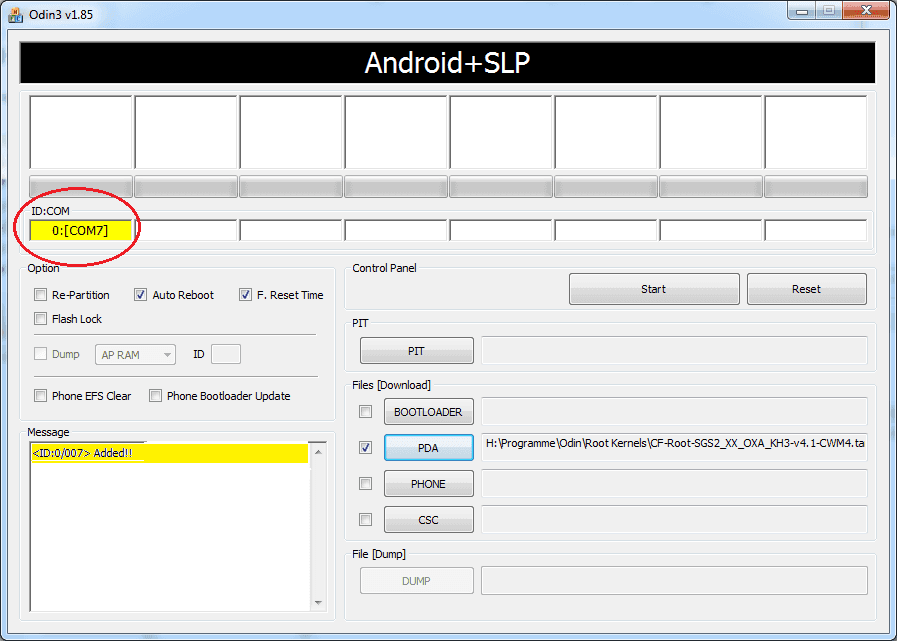The image size is (897, 641).
Task: Tick the checkbox next to PHONE button
Action: tap(365, 484)
